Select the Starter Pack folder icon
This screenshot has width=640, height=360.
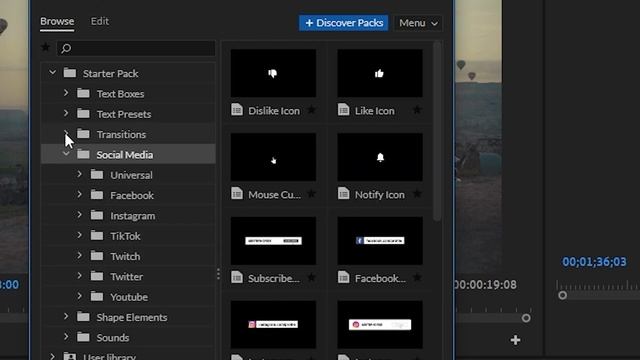pyautogui.click(x=70, y=73)
